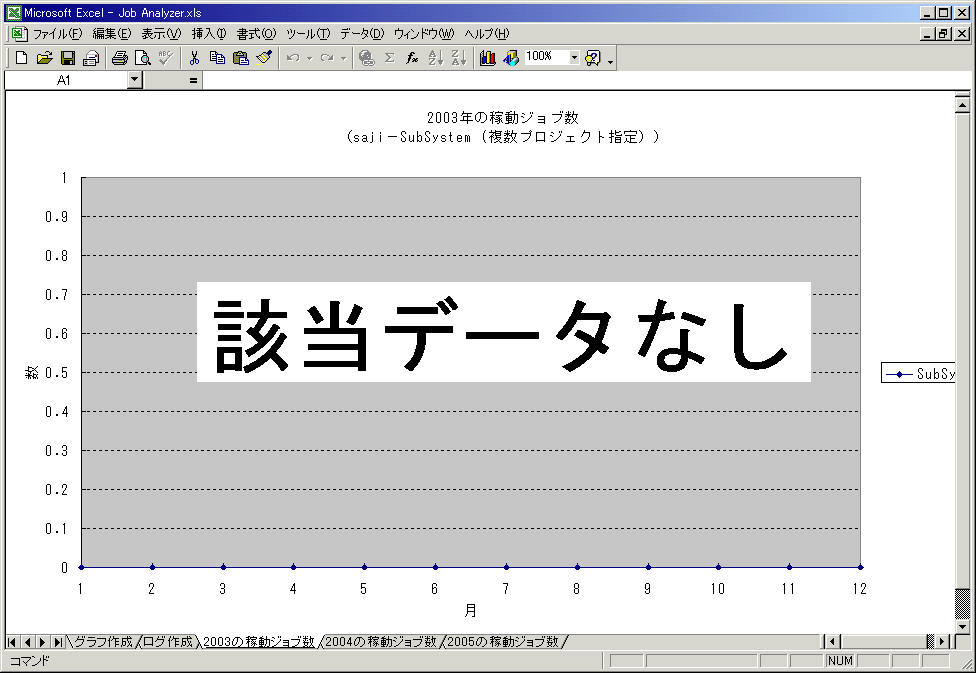Save the workbook using the floppy disk icon
The height and width of the screenshot is (673, 976).
click(68, 58)
